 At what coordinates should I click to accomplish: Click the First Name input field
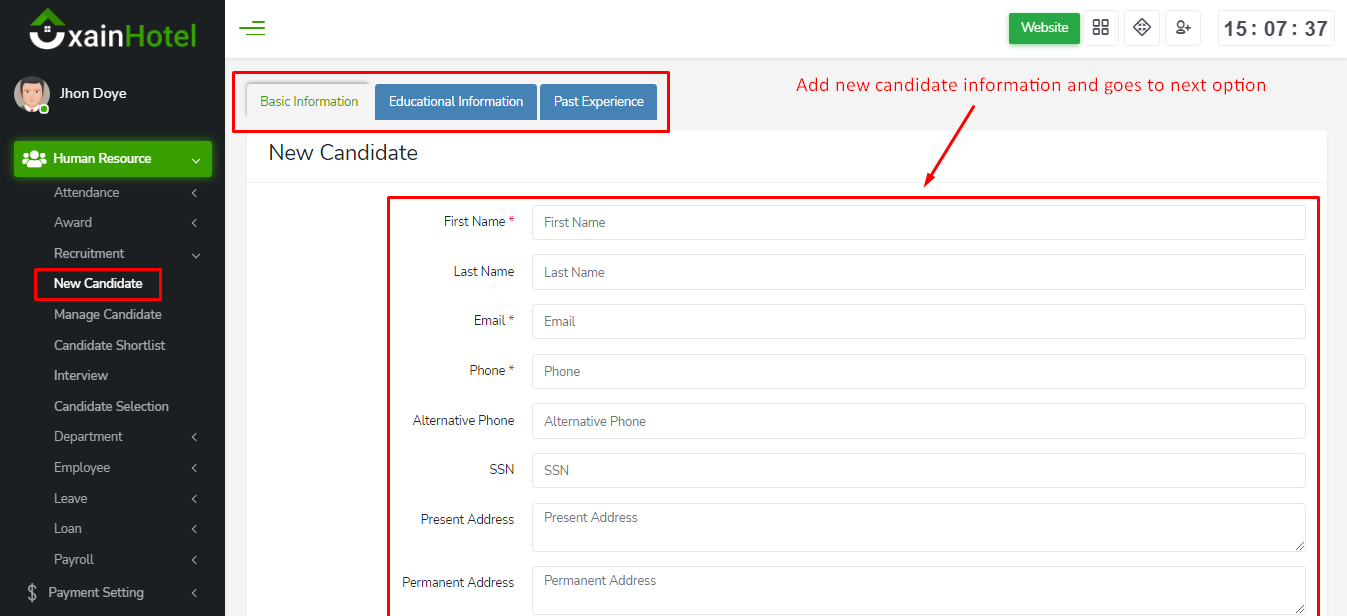click(918, 223)
